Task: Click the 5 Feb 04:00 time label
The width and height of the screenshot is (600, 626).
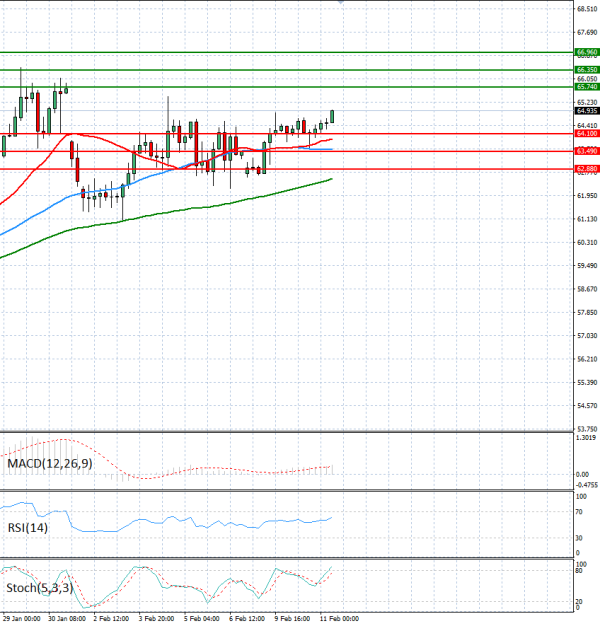Action: click(x=202, y=620)
